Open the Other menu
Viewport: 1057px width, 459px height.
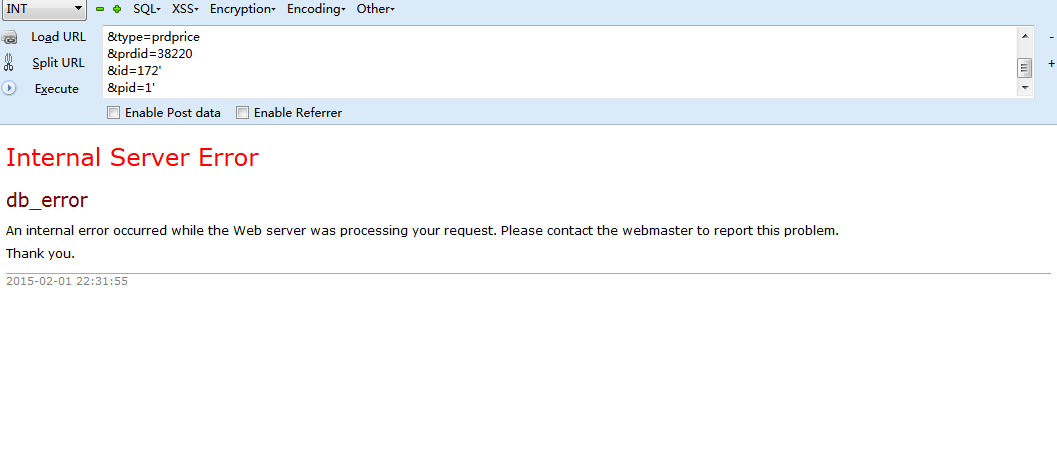tap(375, 9)
